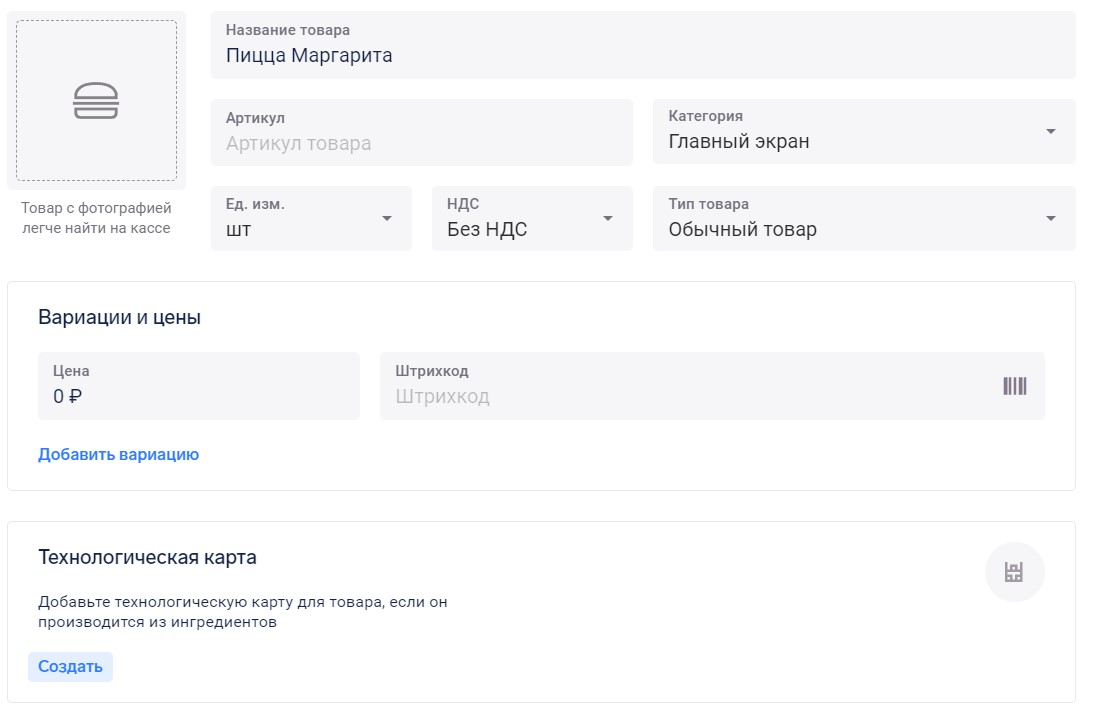Expand the Ед. изм. unit dropdown
The image size is (1099, 723).
311,219
